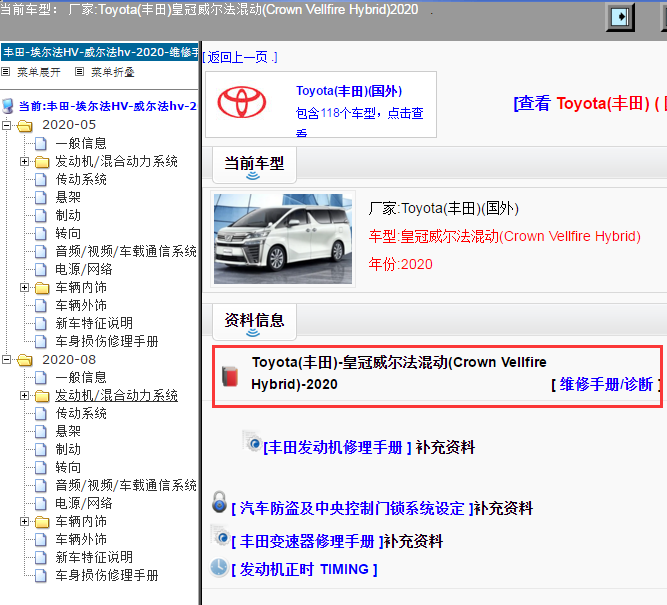Open 电源/网络 under 2020-08
This screenshot has height=605, width=667.
click(84, 503)
